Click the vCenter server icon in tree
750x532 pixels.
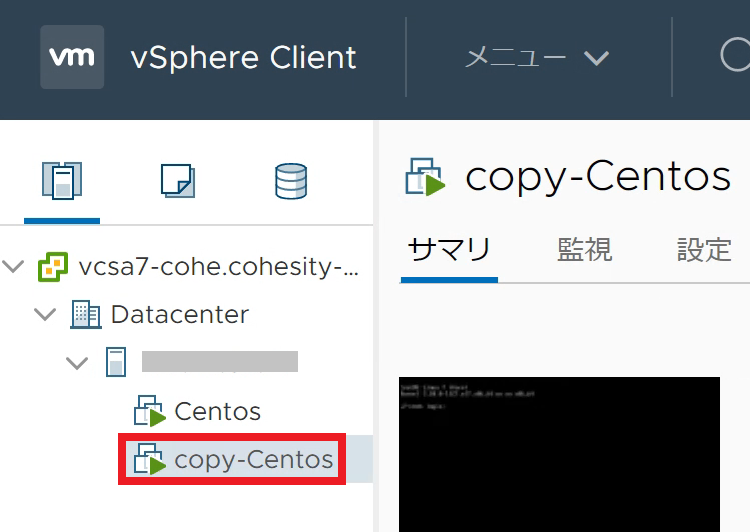click(x=53, y=266)
